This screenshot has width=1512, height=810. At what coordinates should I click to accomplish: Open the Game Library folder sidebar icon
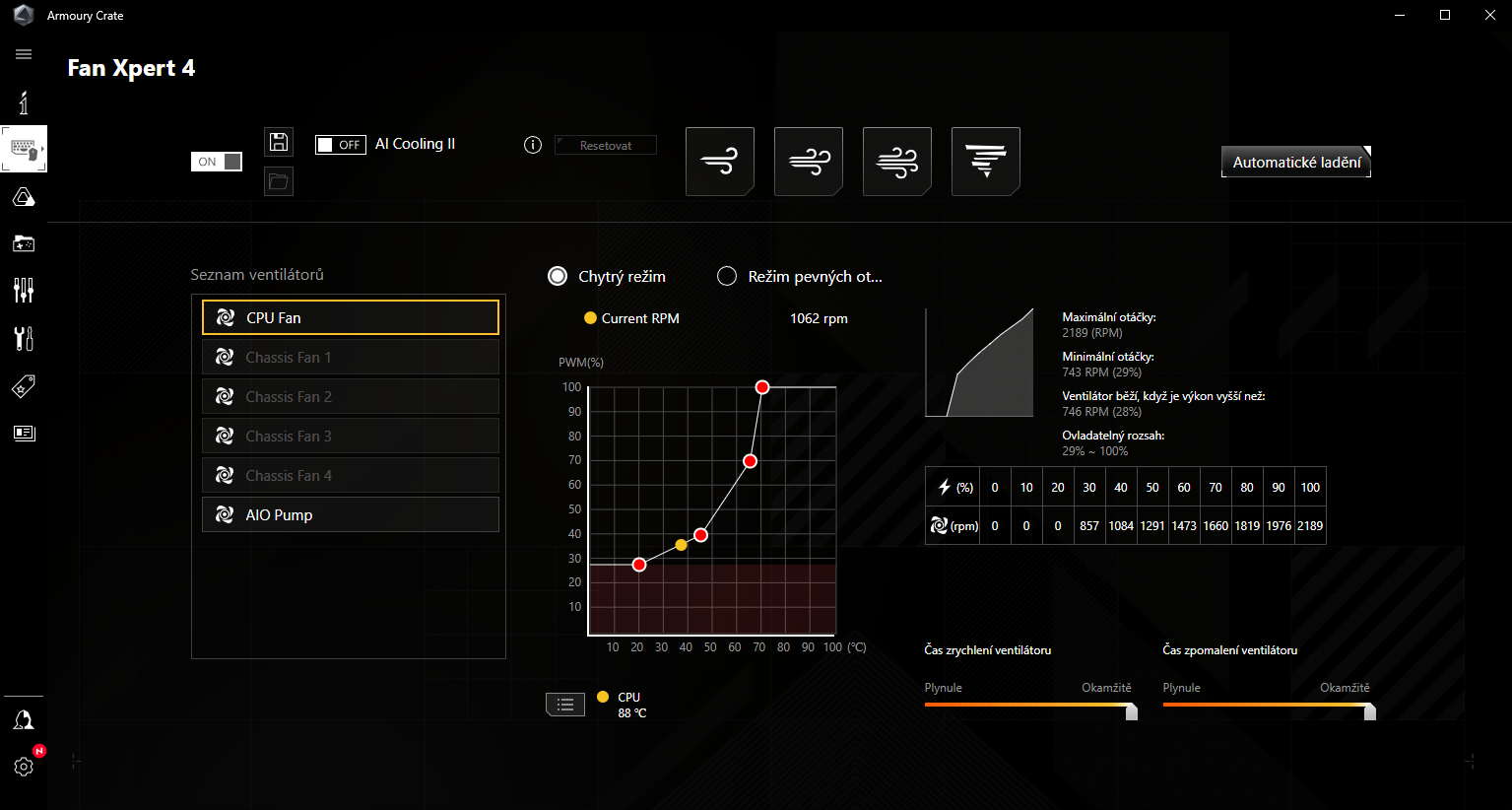(24, 242)
